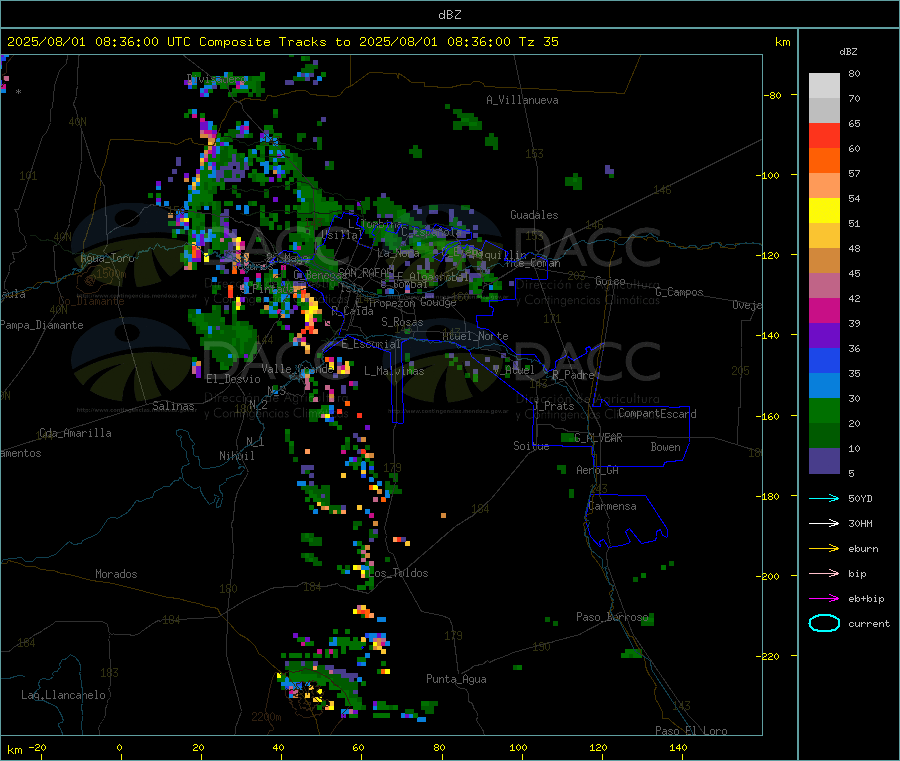
Task: Click the Paso_Barroso map label
Action: pos(612,617)
